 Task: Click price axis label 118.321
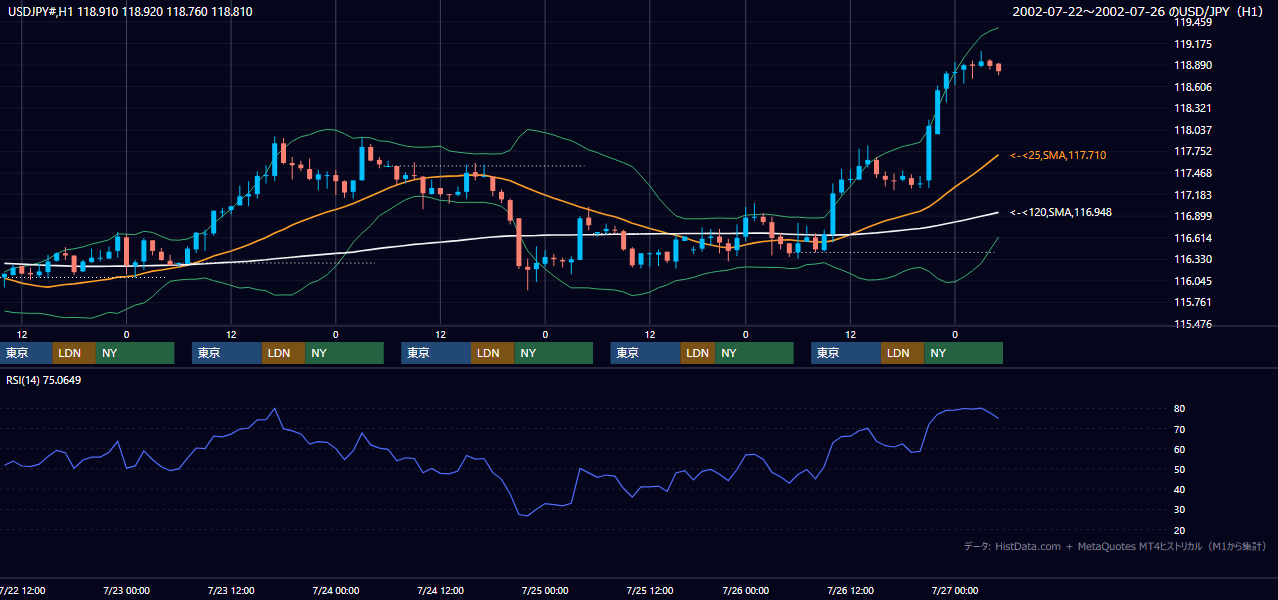1193,108
